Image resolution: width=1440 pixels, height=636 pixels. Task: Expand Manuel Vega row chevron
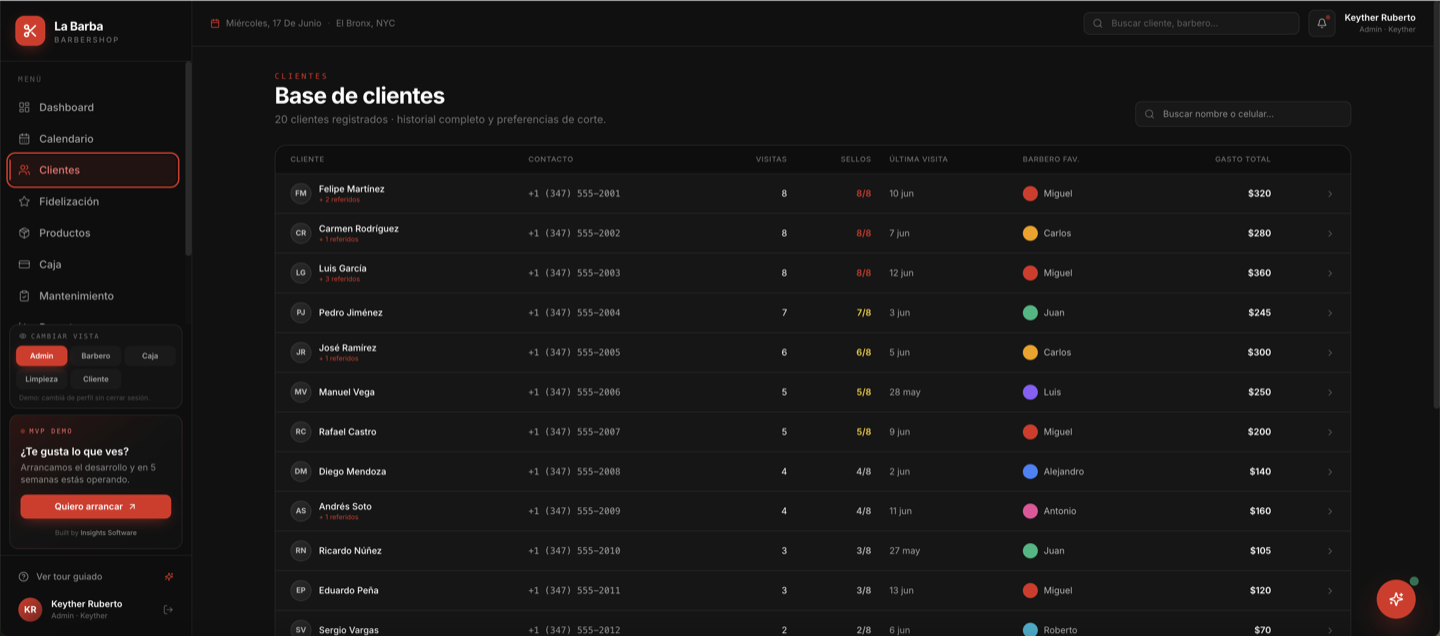[x=1330, y=392]
